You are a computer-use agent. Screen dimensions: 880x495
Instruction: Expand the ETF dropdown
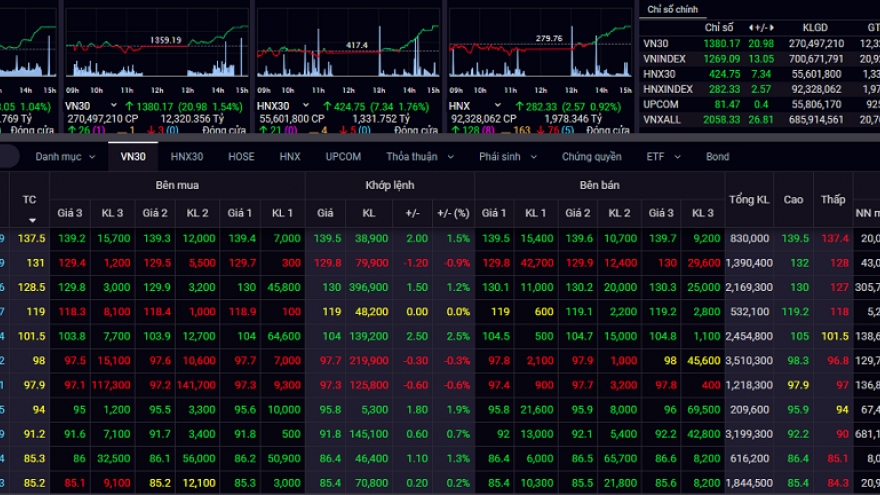point(663,157)
